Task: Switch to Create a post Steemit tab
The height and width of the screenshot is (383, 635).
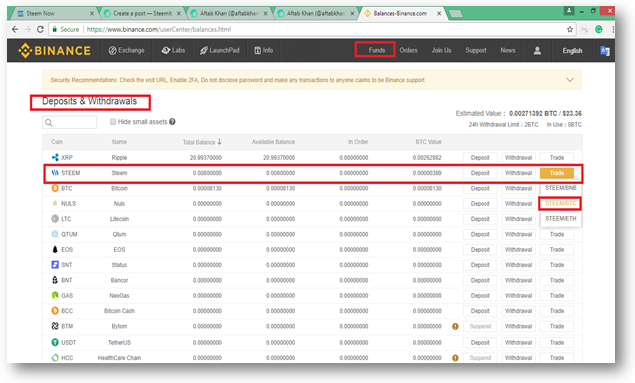Action: click(142, 13)
